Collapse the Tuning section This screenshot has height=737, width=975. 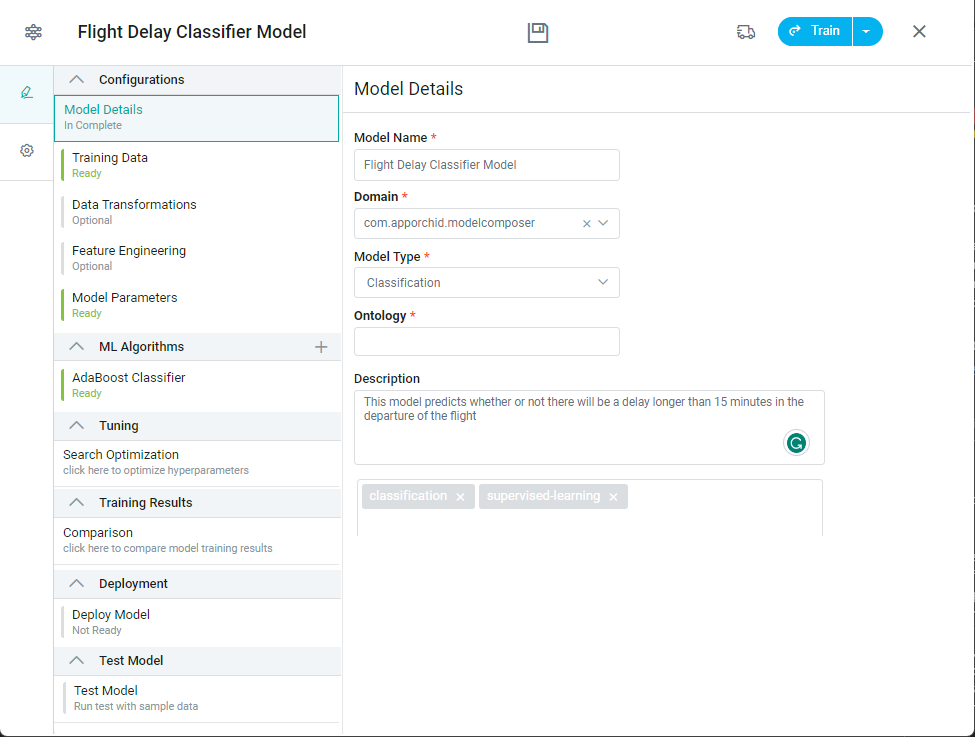coord(76,426)
